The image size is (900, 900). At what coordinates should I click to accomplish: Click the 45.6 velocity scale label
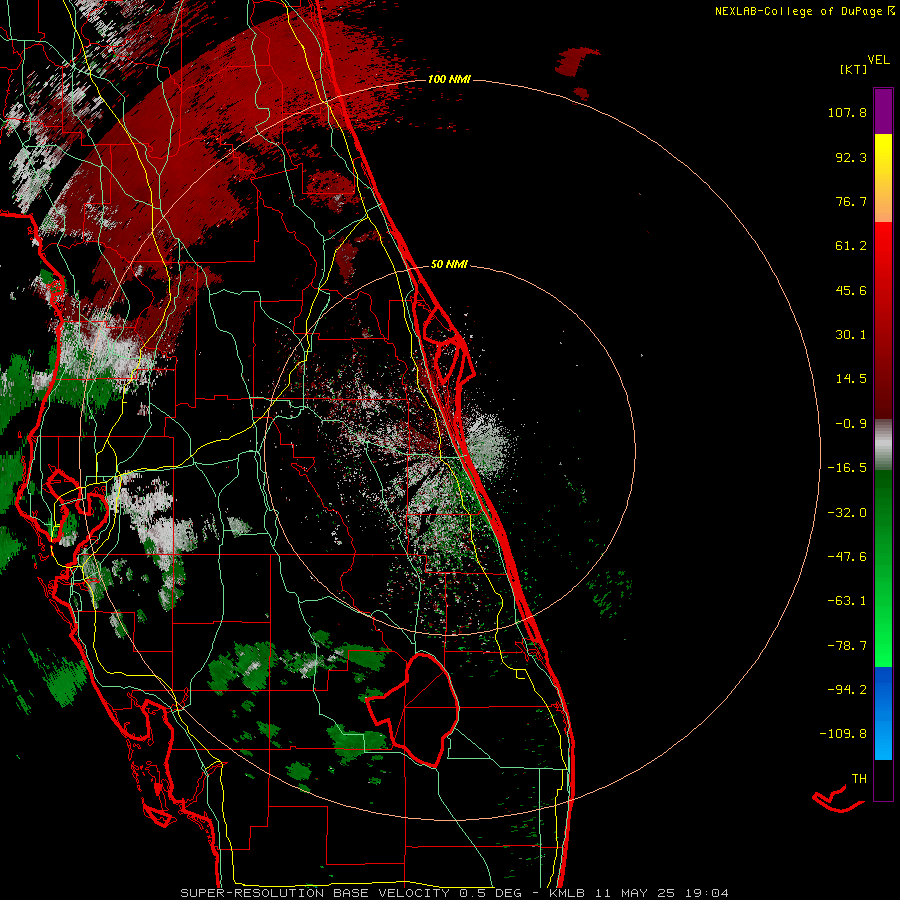(x=851, y=290)
